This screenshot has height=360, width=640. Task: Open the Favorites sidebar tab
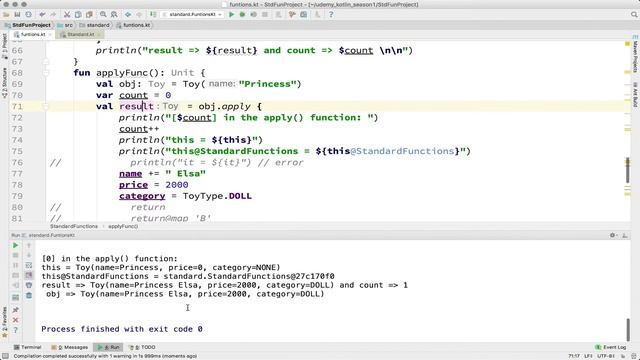coord(4,322)
